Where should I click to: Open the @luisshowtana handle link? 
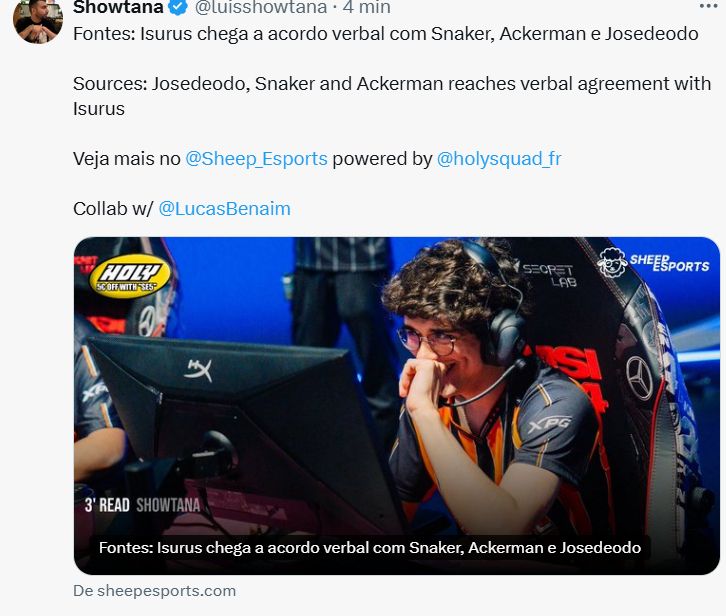pyautogui.click(x=261, y=7)
